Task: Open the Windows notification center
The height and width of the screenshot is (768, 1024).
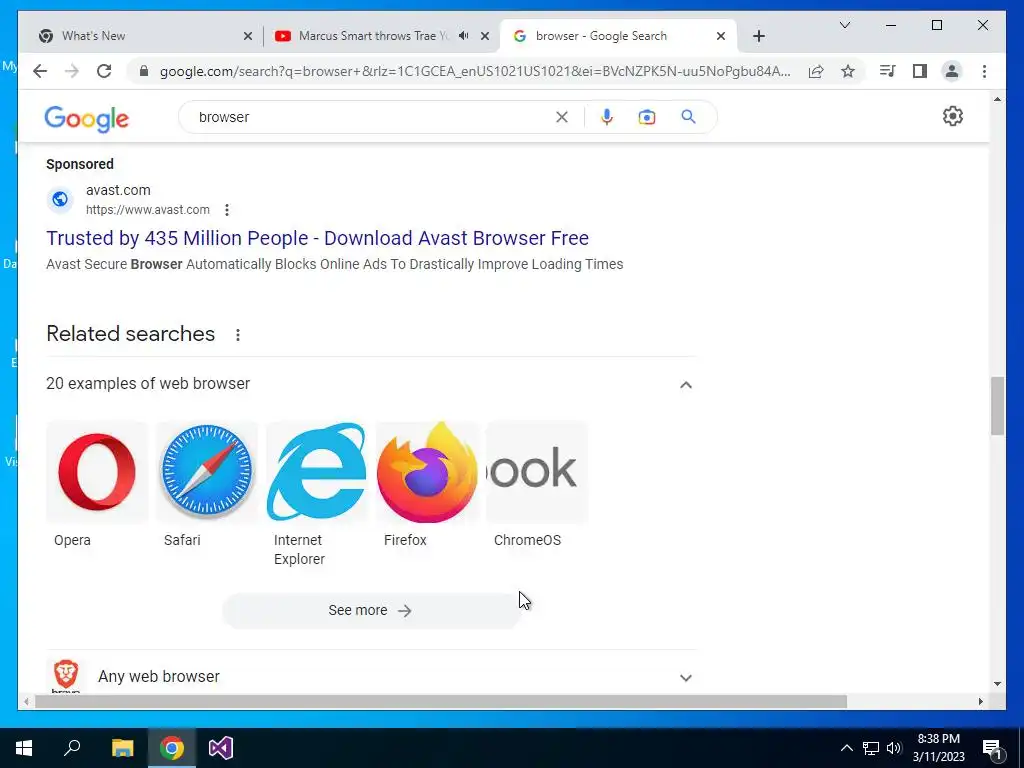Action: point(992,749)
